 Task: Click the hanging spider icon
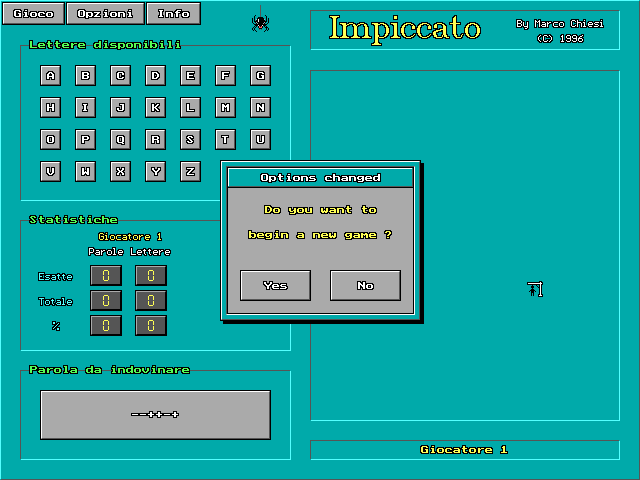[x=260, y=23]
